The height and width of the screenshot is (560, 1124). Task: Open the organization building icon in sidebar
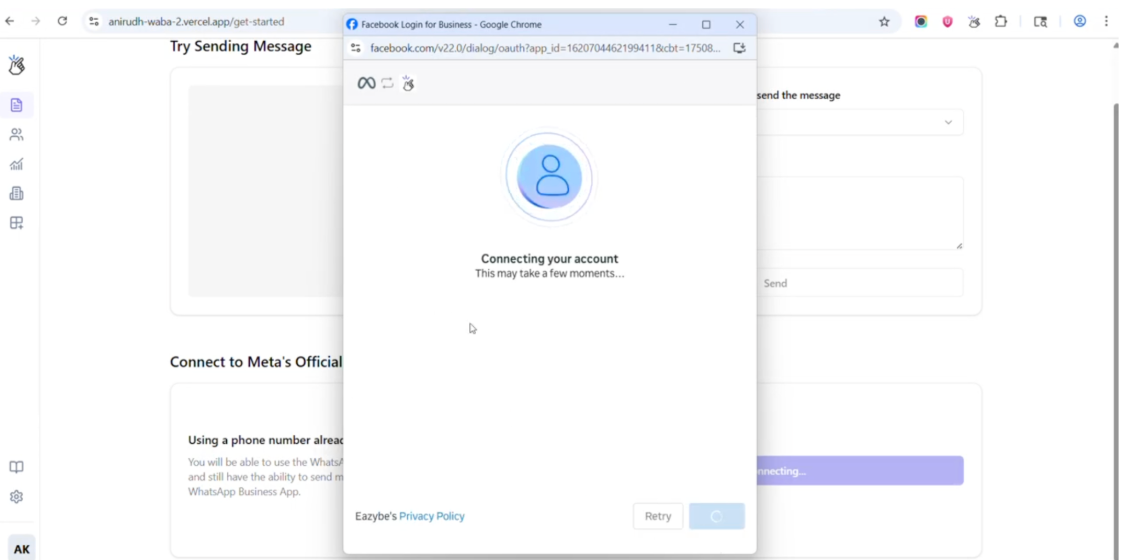tap(16, 194)
